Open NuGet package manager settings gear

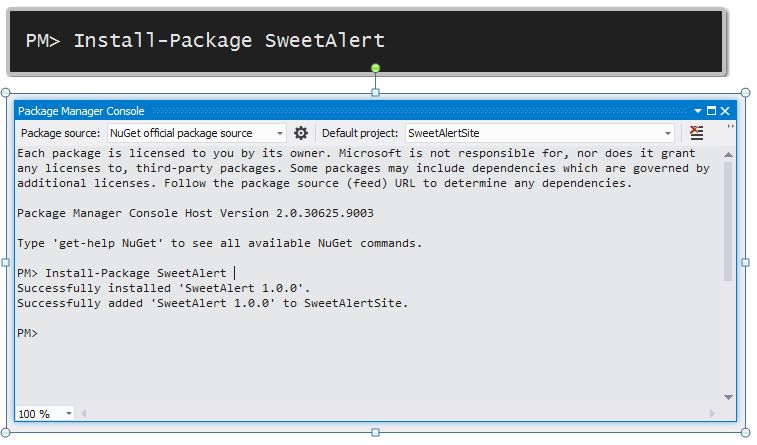(x=301, y=133)
